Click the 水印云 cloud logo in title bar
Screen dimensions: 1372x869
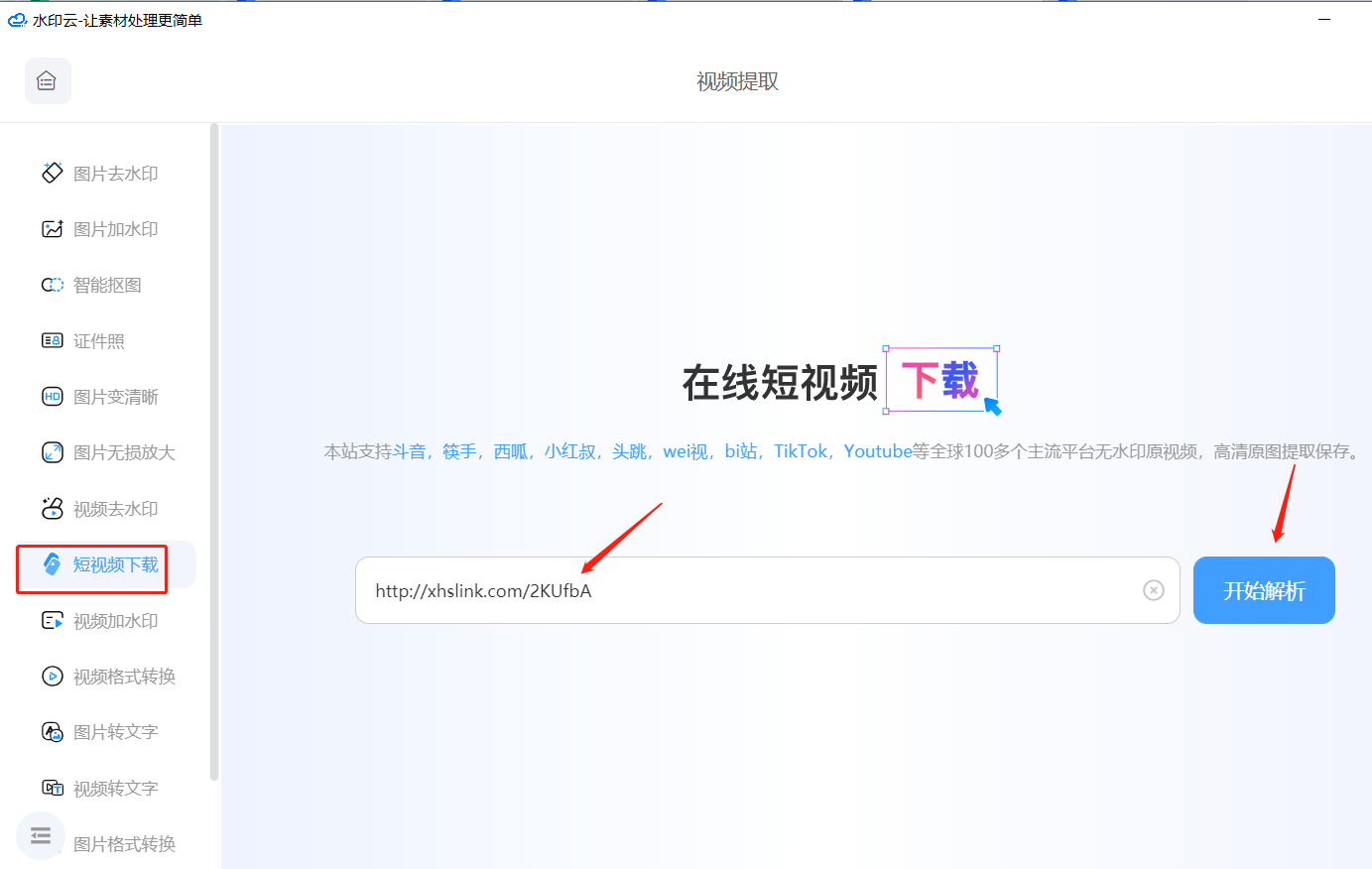click(x=18, y=20)
